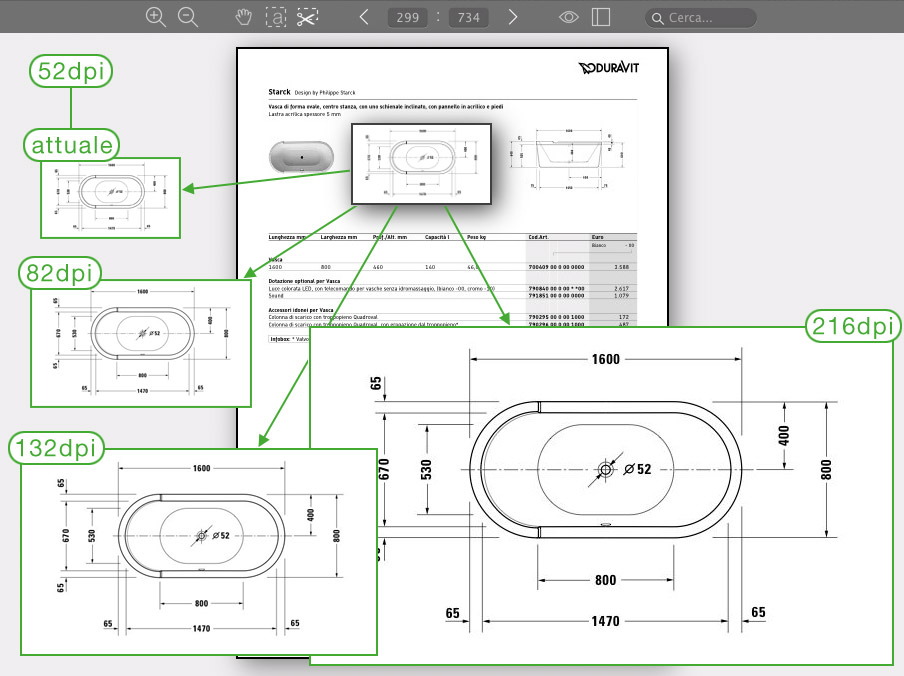Select the hand pan tool
Viewport: 904px width, 676px height.
(x=243, y=17)
